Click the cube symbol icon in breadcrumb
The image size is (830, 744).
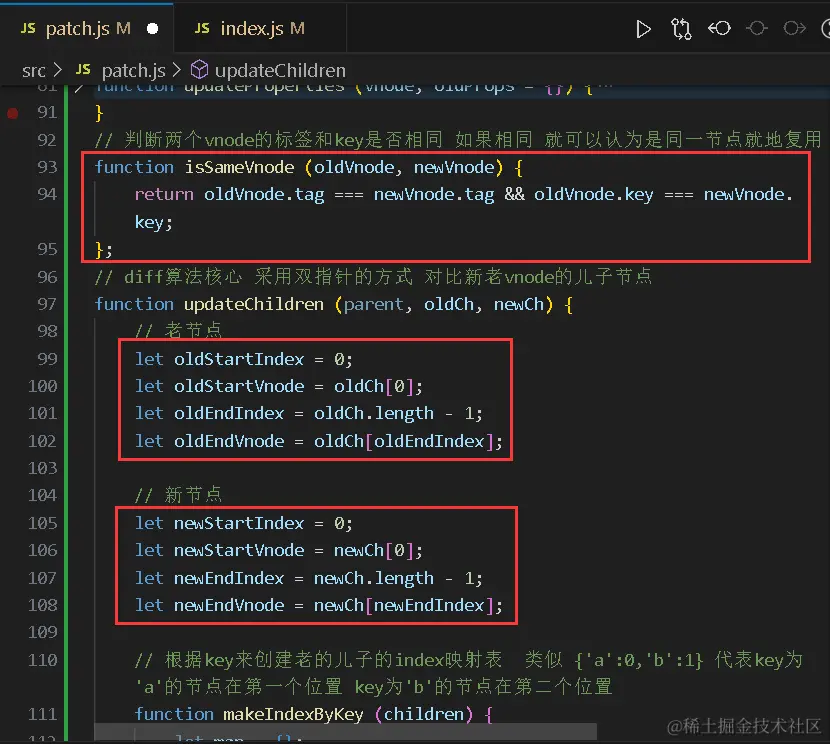[x=200, y=70]
